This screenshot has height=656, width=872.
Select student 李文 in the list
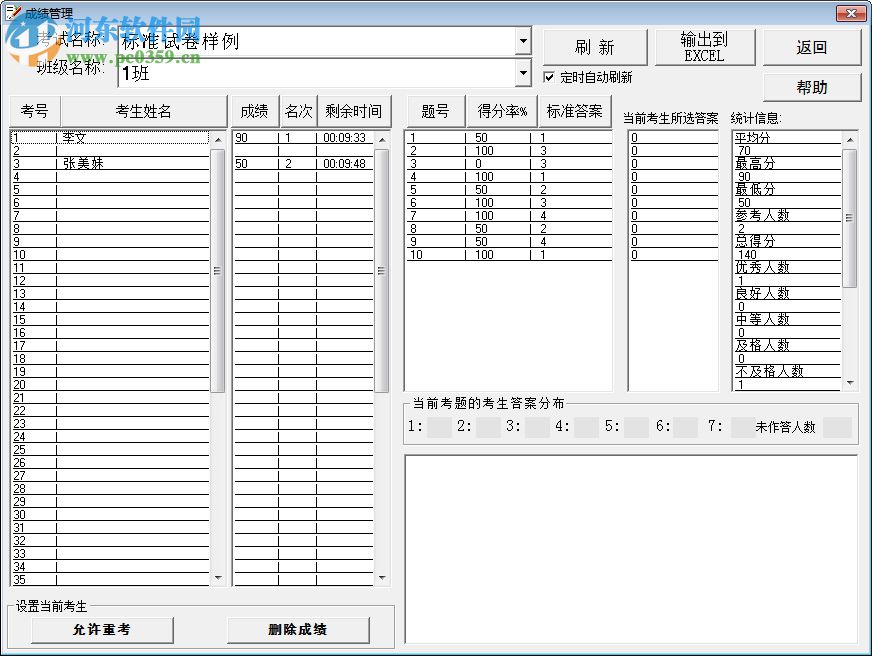[110, 137]
